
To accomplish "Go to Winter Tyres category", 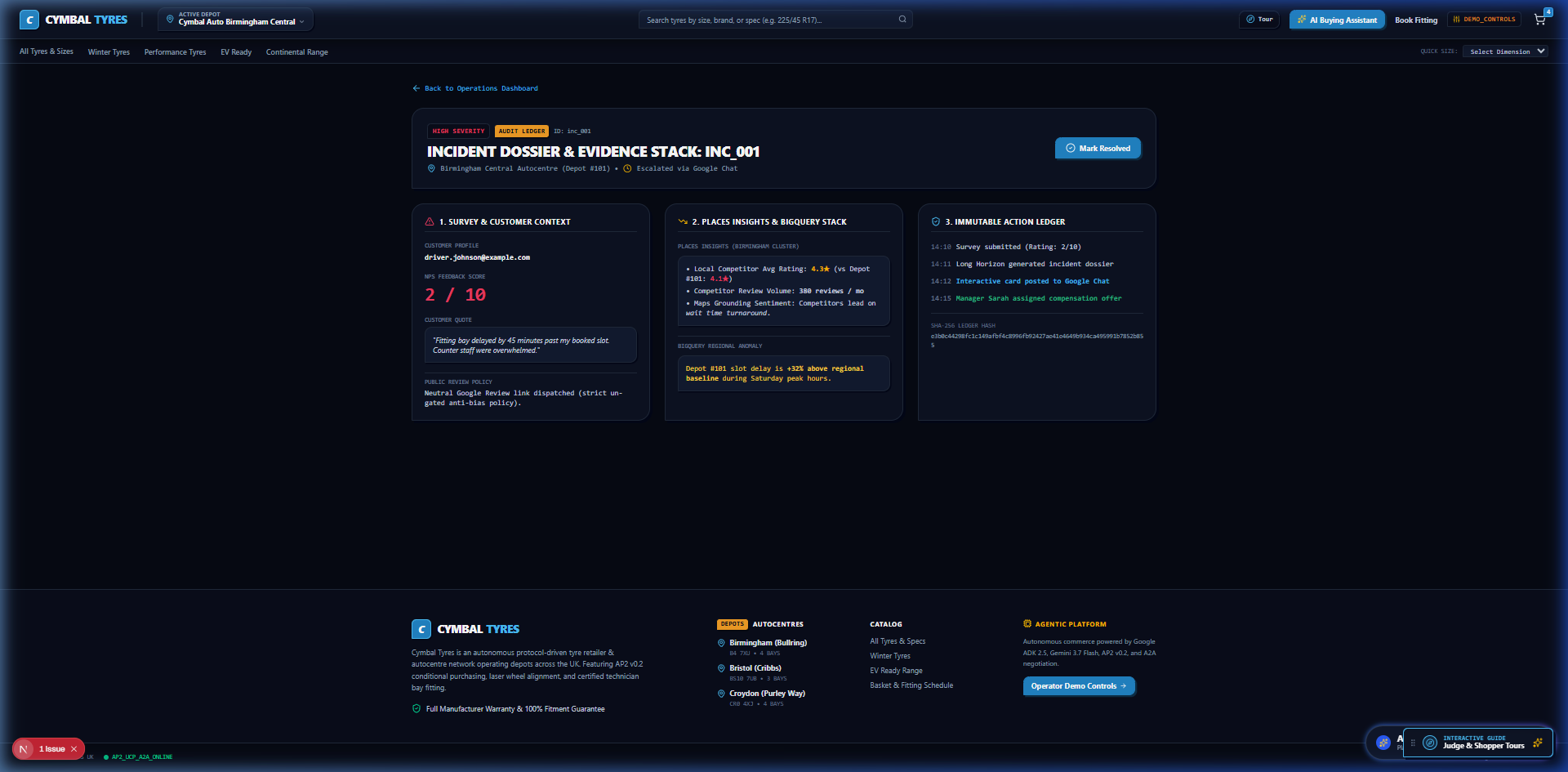I will (109, 52).
